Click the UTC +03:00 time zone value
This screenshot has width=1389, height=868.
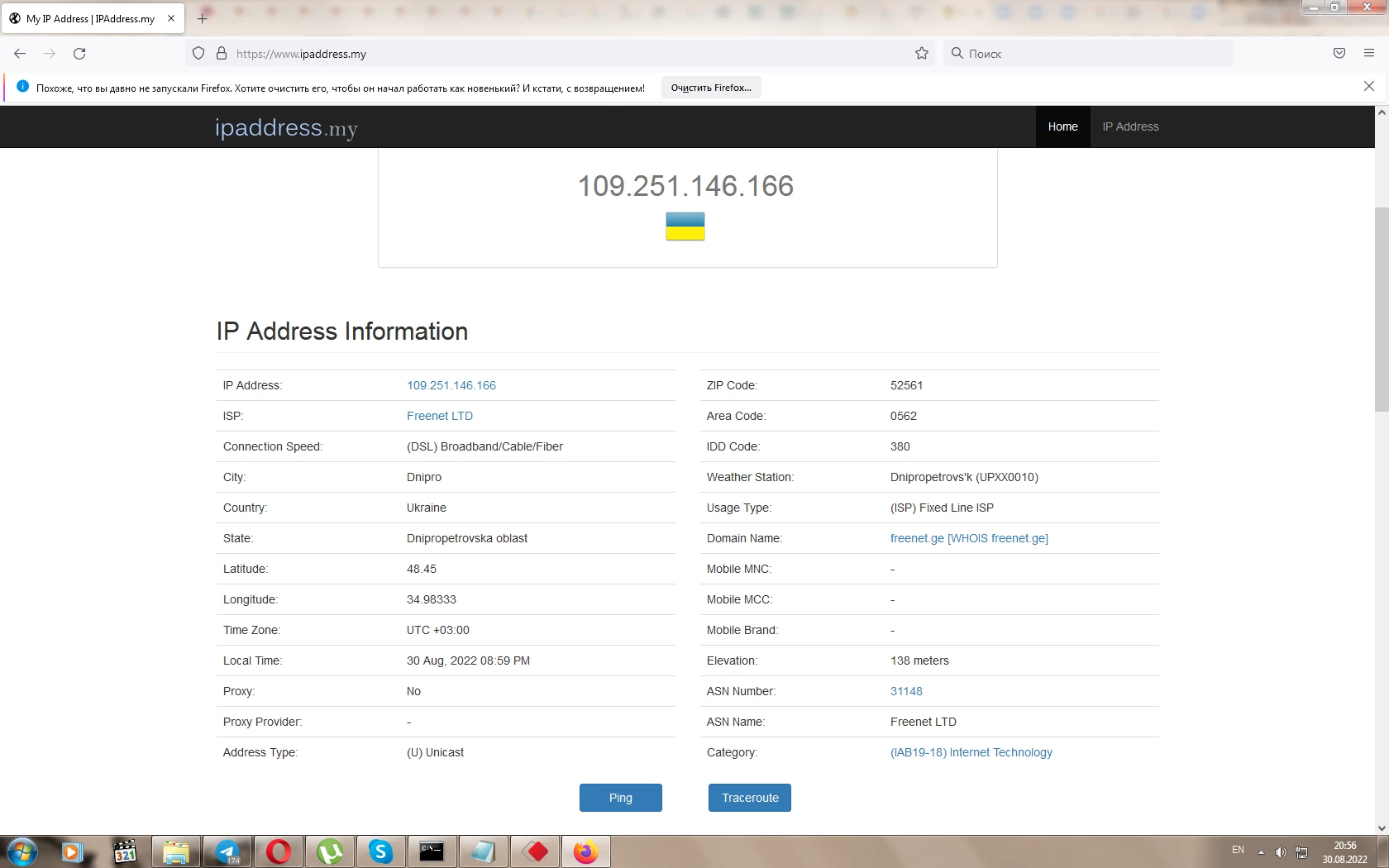point(438,630)
